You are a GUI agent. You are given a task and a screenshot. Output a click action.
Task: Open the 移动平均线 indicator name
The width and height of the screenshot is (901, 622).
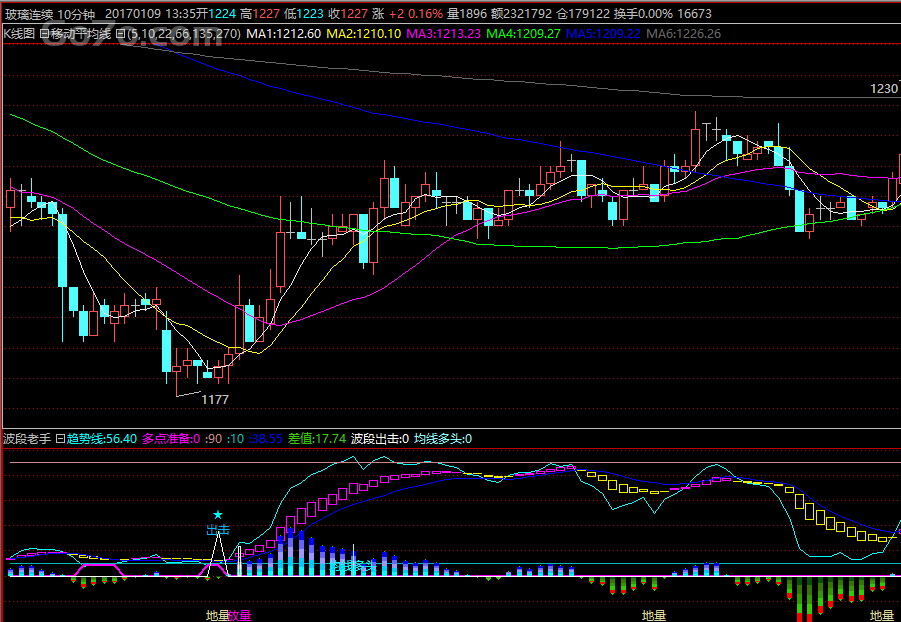(x=81, y=34)
